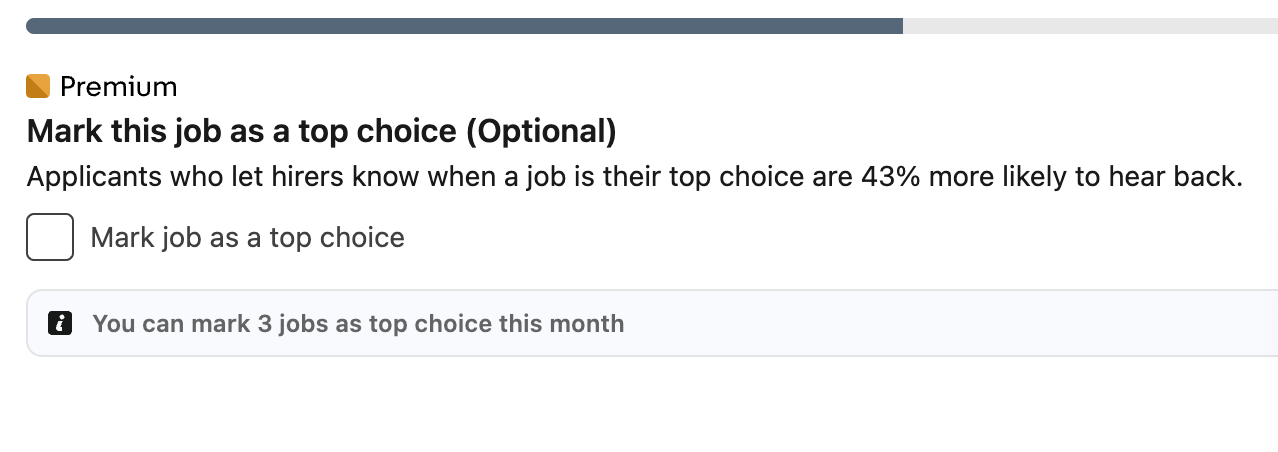The height and width of the screenshot is (452, 1278).
Task: Click the black info icon in the notice
Action: pyautogui.click(x=60, y=323)
